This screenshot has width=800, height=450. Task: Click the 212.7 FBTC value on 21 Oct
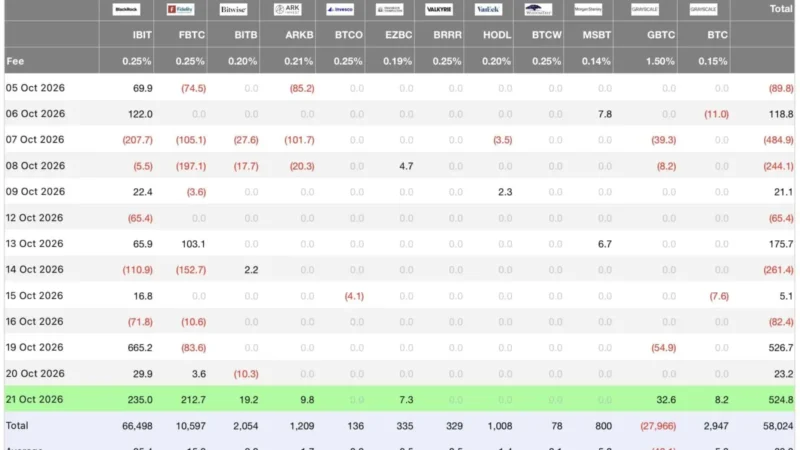(x=193, y=399)
